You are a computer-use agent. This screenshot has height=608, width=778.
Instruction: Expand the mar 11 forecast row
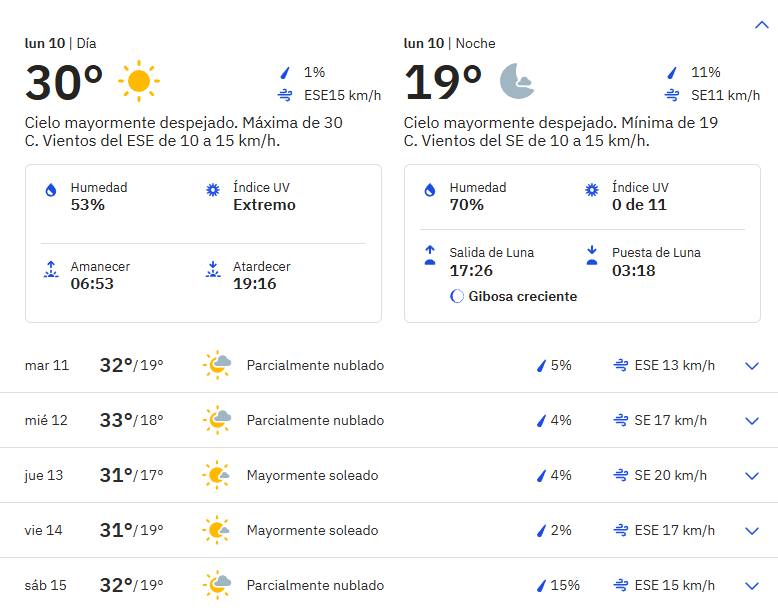pos(752,366)
